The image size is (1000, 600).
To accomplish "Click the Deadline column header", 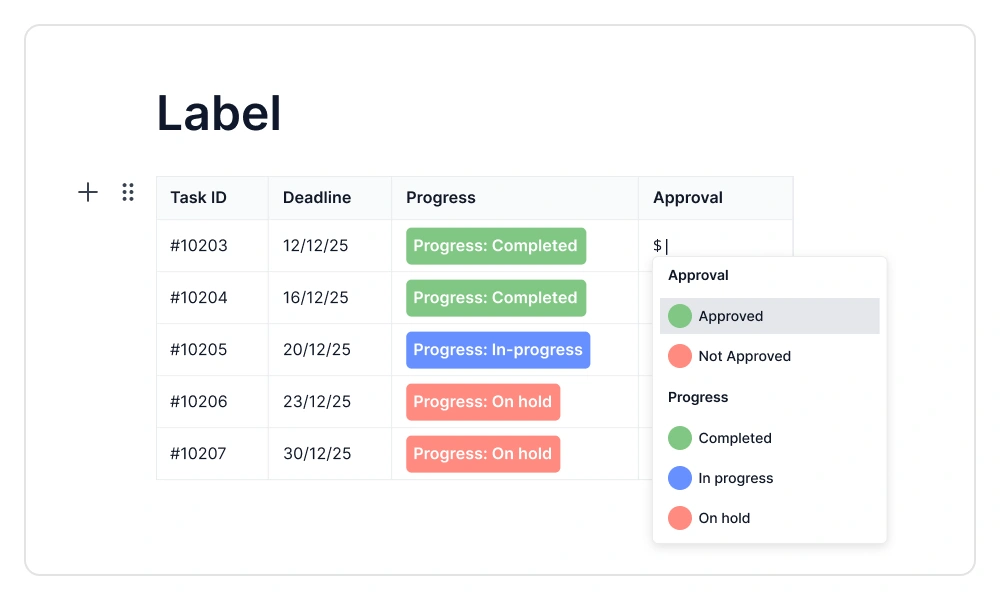I will 316,197.
